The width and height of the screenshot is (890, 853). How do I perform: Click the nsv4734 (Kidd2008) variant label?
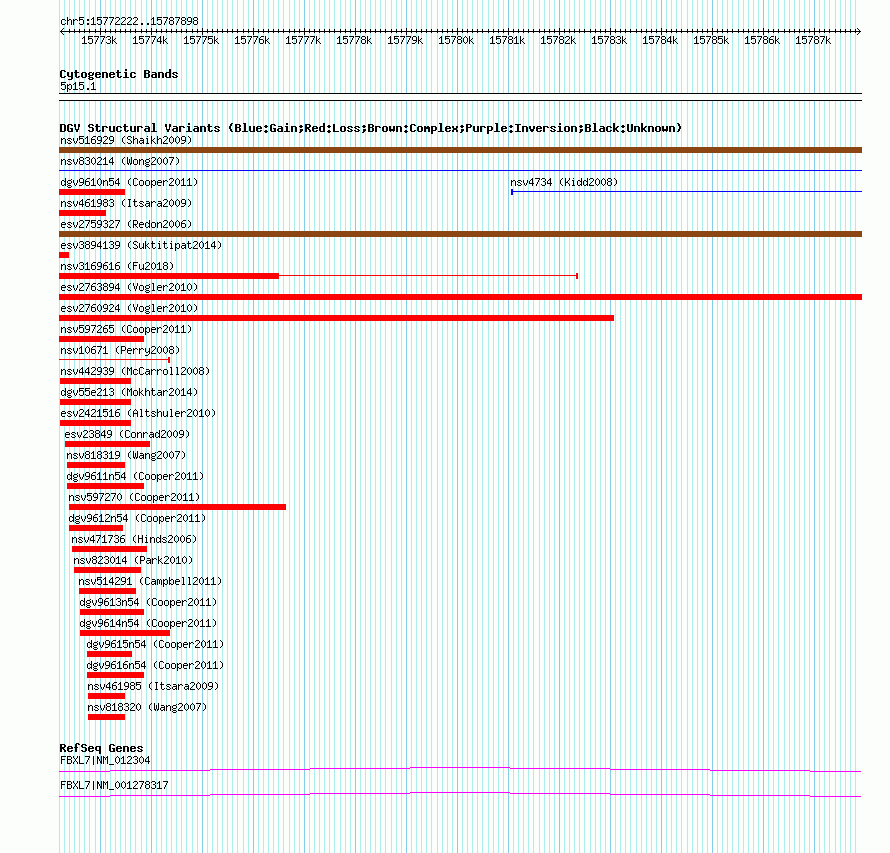tap(564, 182)
